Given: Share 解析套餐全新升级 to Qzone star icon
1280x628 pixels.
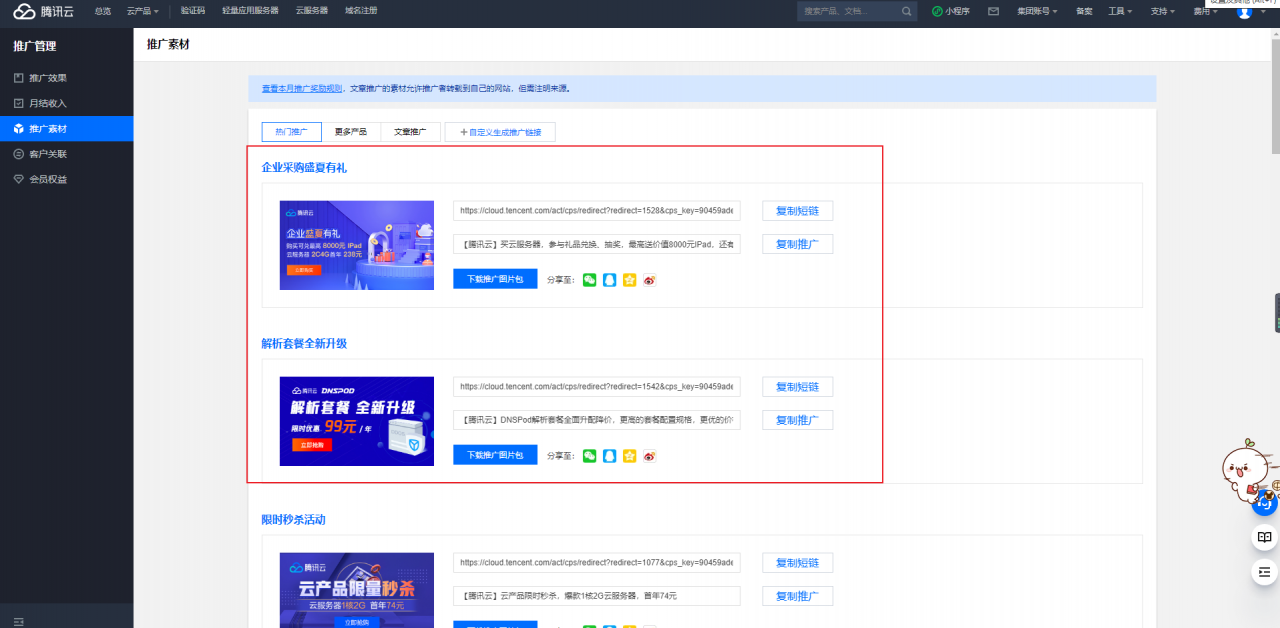Looking at the screenshot, I should point(630,456).
